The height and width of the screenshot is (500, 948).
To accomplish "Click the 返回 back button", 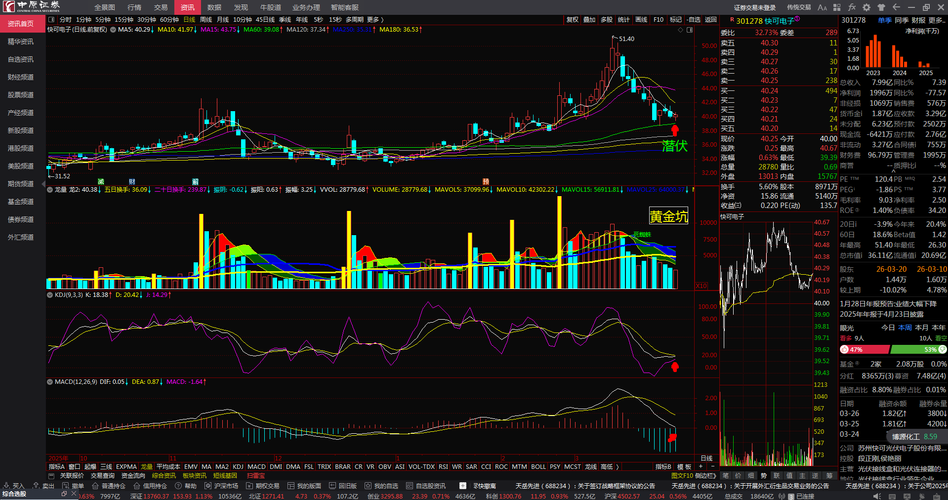I will click(710, 19).
